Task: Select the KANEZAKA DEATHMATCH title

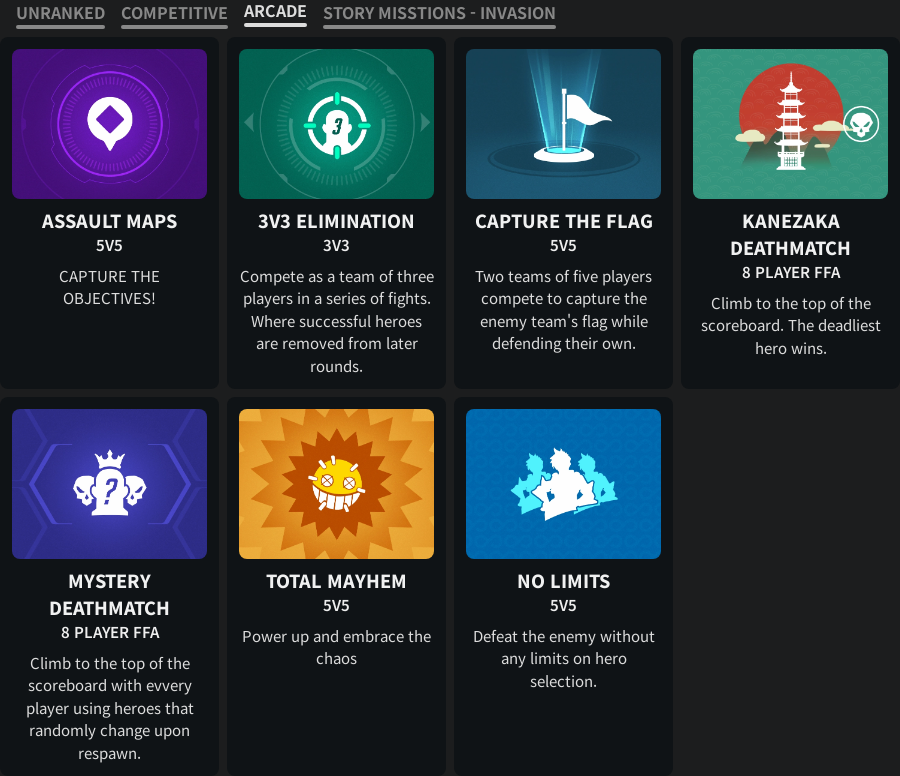Action: pos(790,235)
